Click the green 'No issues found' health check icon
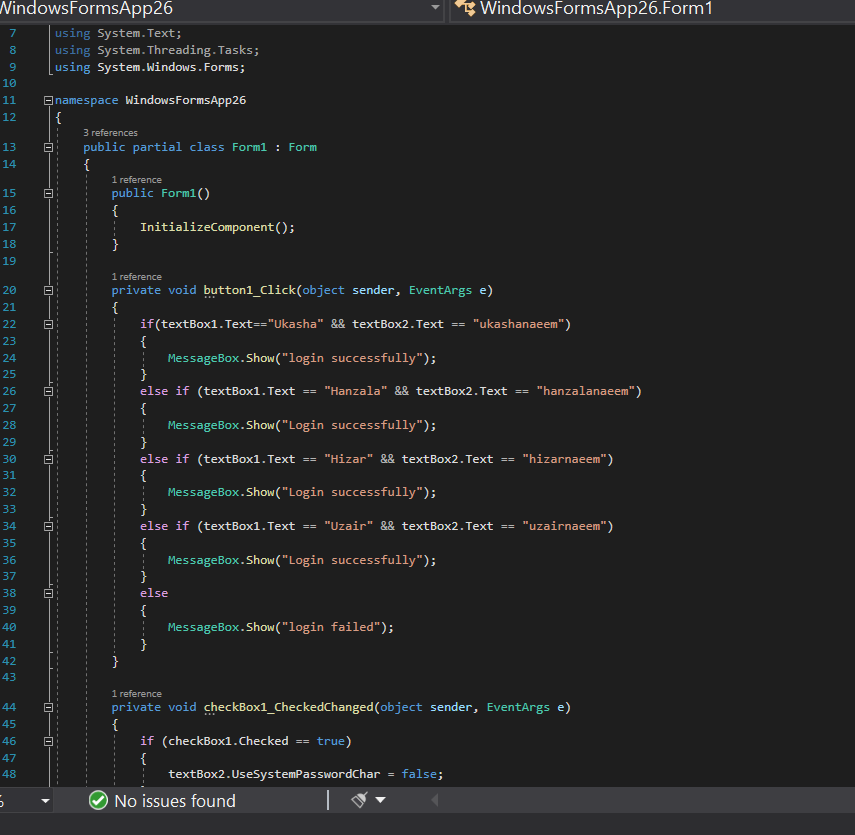 coord(98,800)
